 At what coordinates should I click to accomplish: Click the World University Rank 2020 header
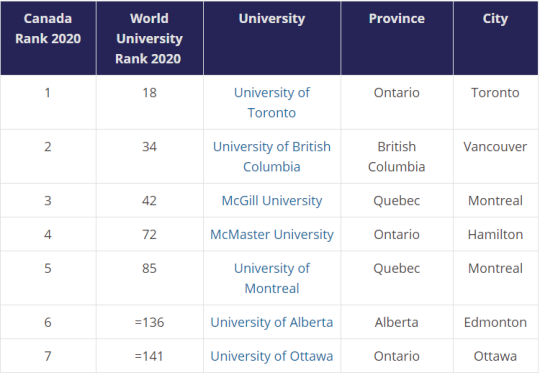click(149, 38)
